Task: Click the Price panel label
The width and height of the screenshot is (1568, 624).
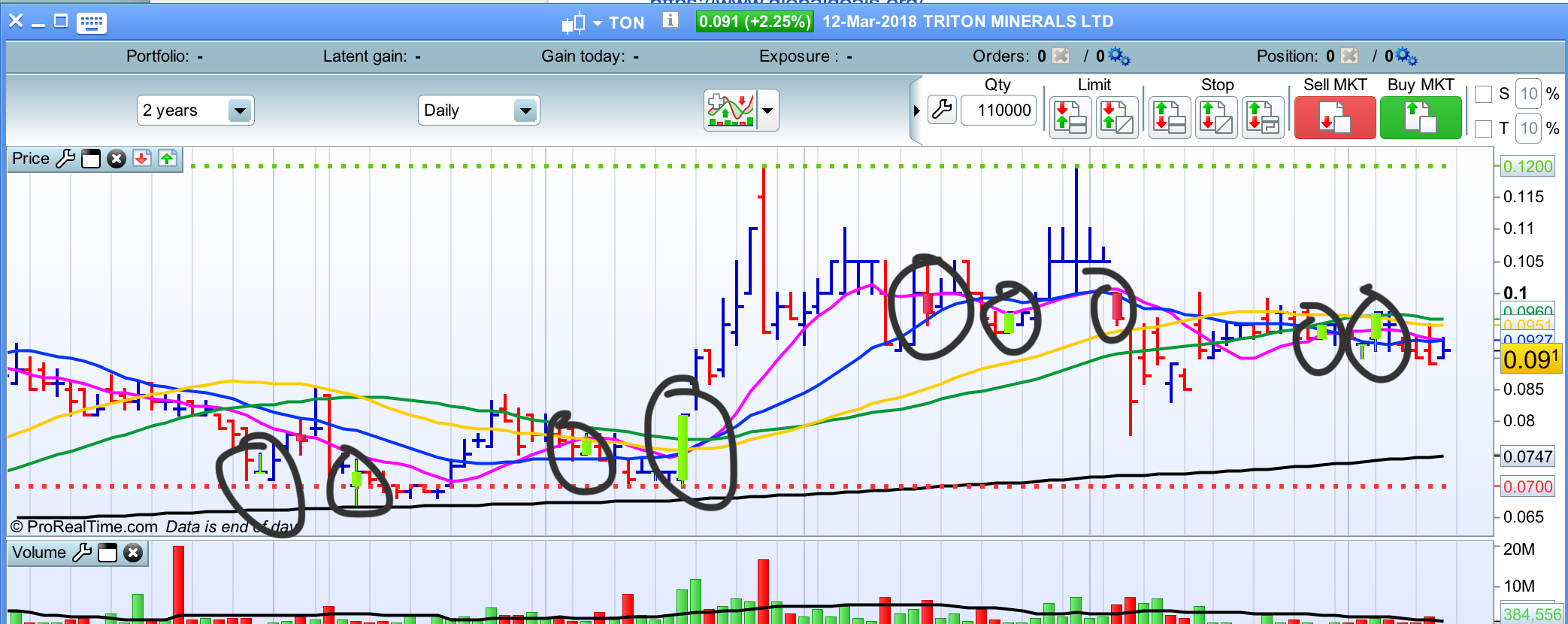Action: pos(31,159)
